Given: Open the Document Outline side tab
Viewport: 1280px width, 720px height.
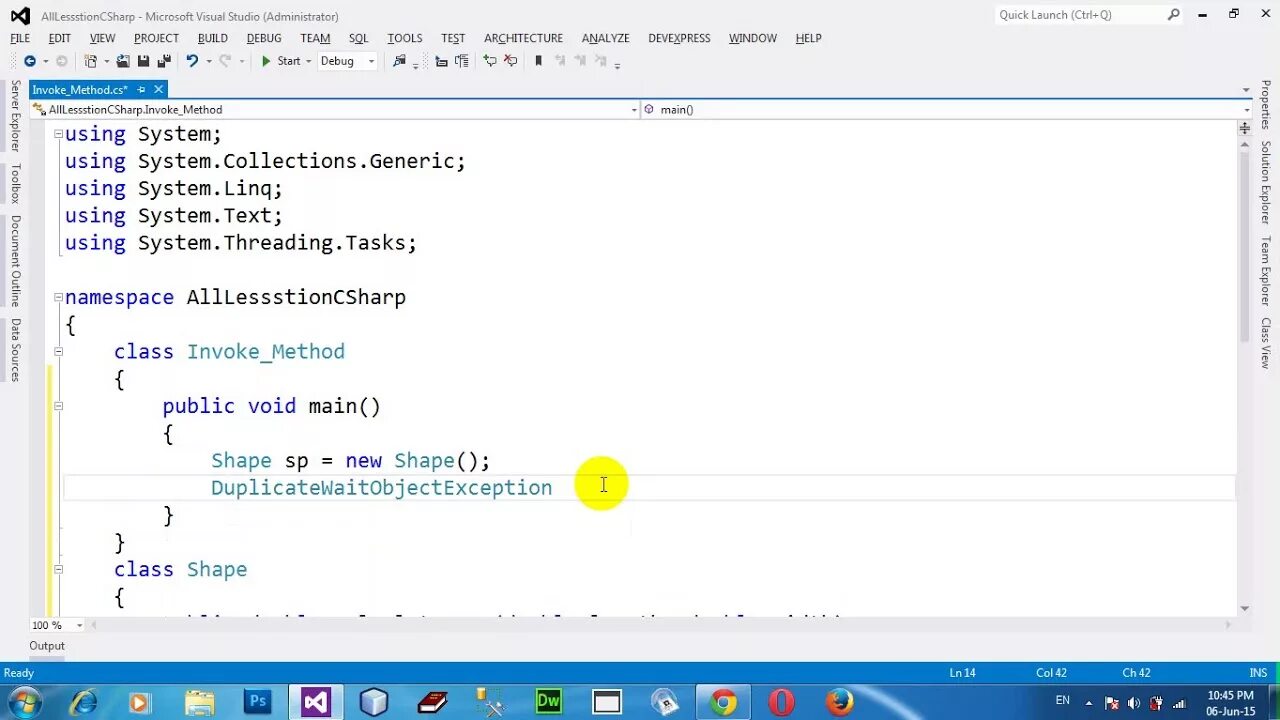Looking at the screenshot, I should point(15,261).
